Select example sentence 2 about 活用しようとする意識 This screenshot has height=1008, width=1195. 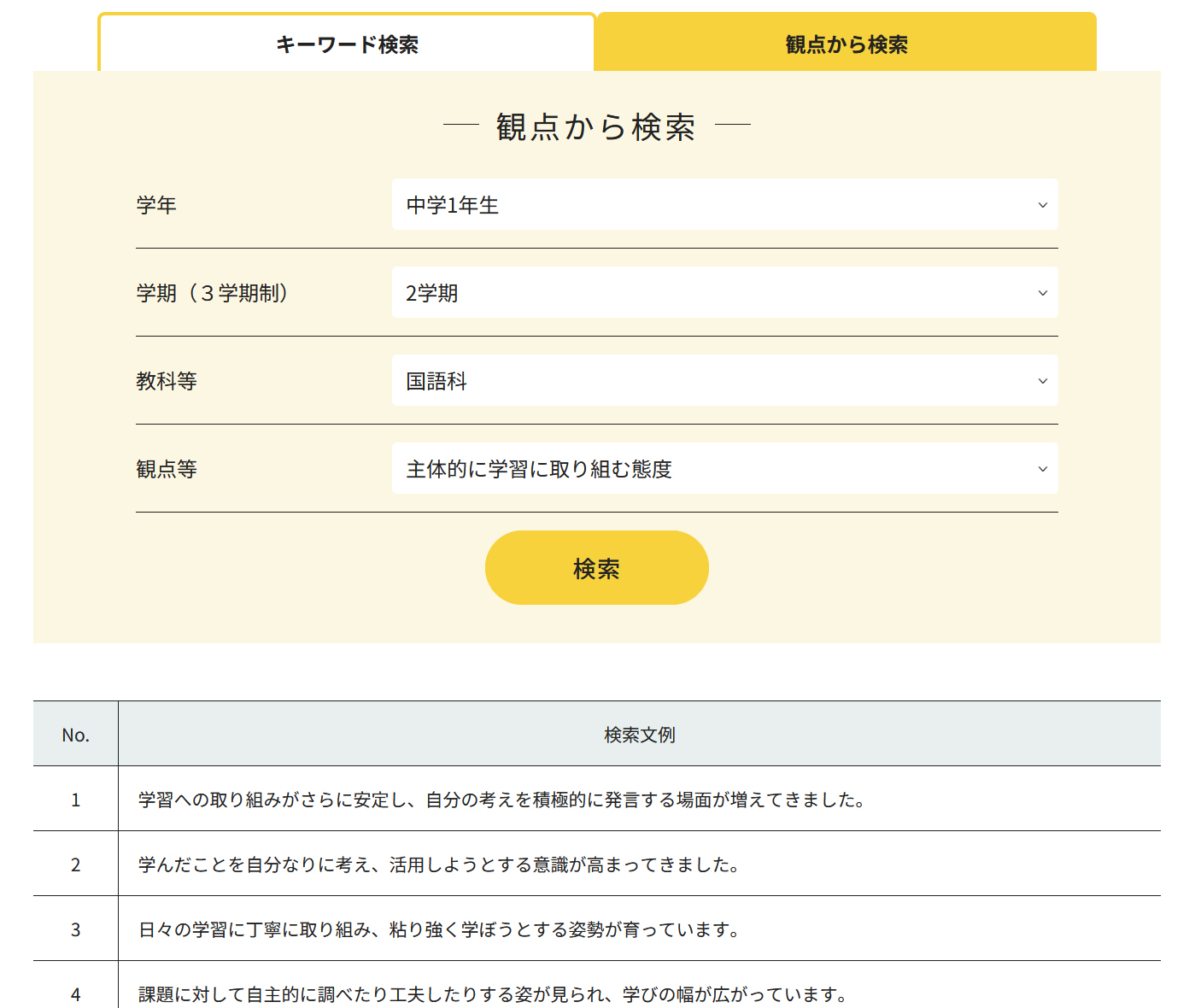click(x=438, y=864)
